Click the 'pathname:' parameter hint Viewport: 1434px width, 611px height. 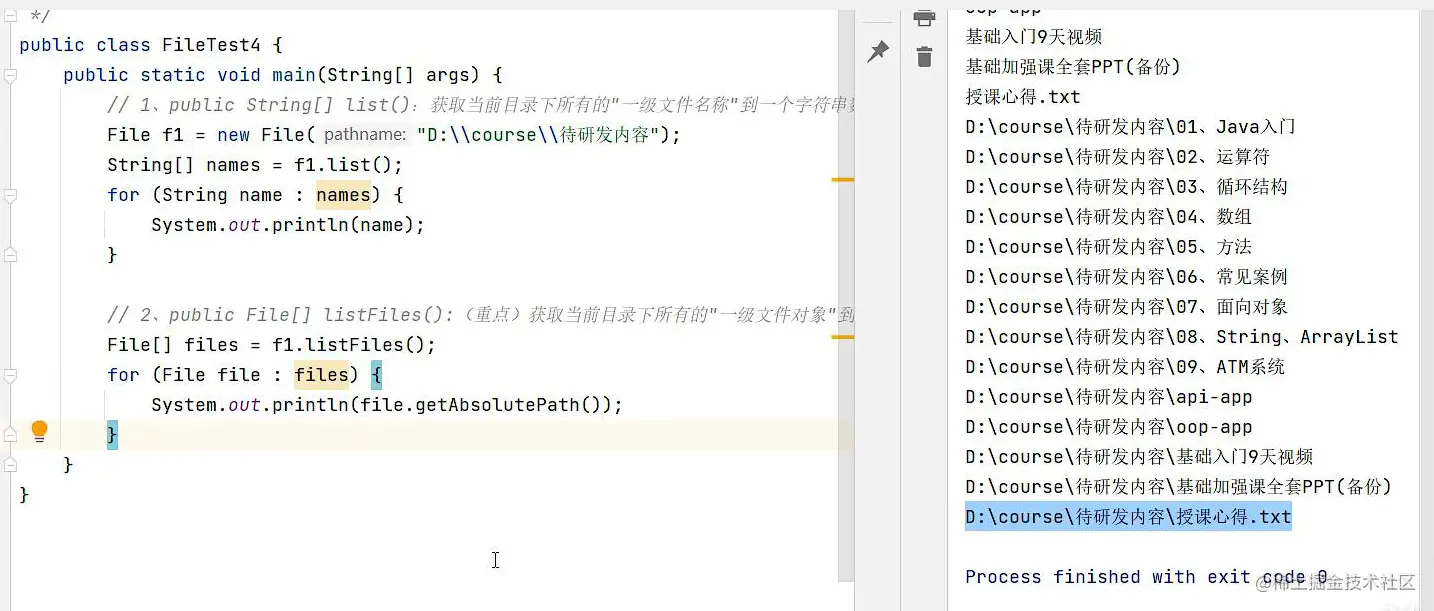[365, 135]
